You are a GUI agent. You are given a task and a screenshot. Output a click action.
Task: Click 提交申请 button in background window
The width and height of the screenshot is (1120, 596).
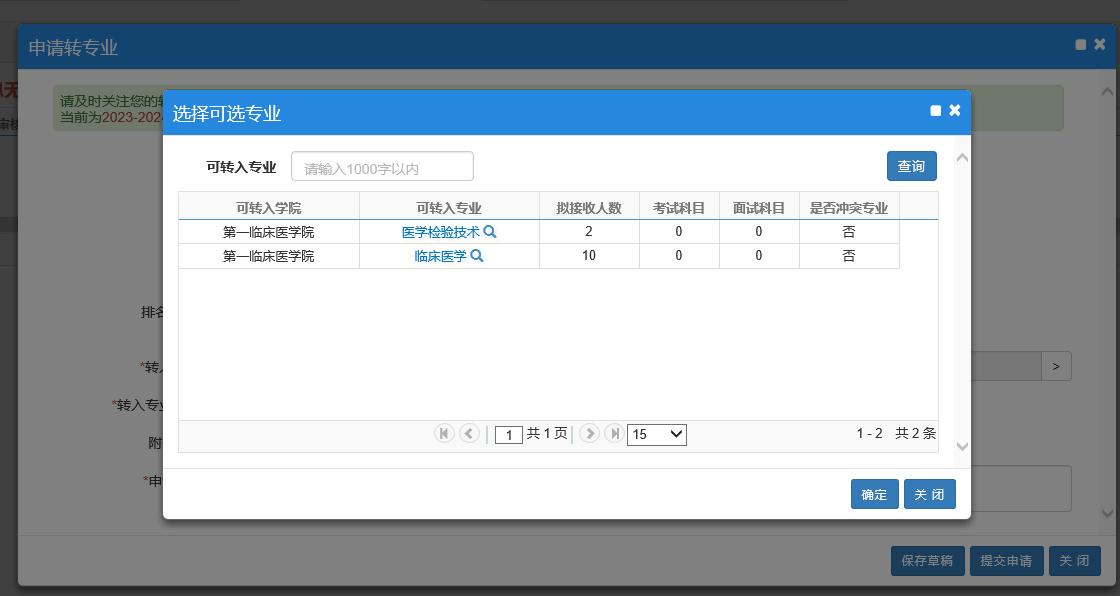(x=1006, y=561)
